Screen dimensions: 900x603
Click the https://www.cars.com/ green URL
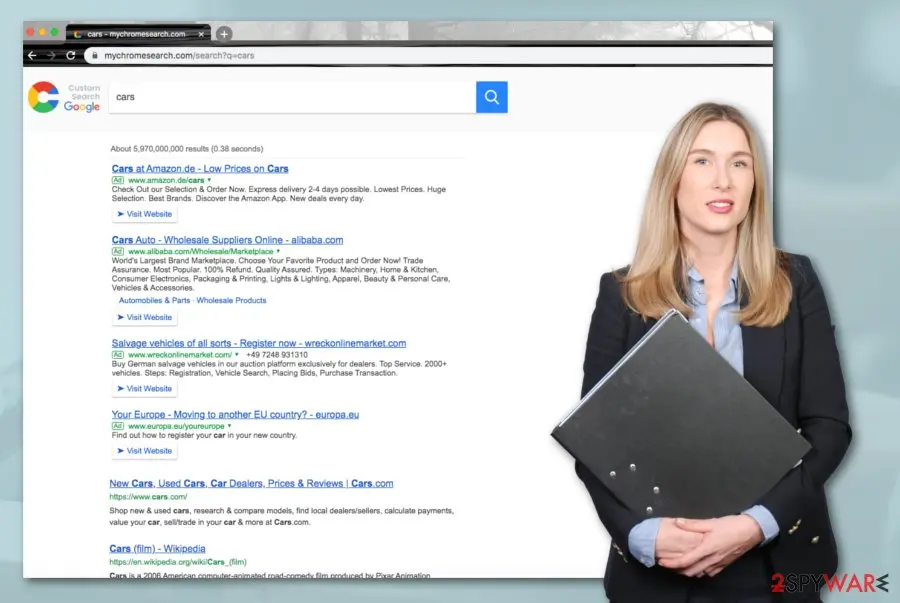[x=148, y=497]
